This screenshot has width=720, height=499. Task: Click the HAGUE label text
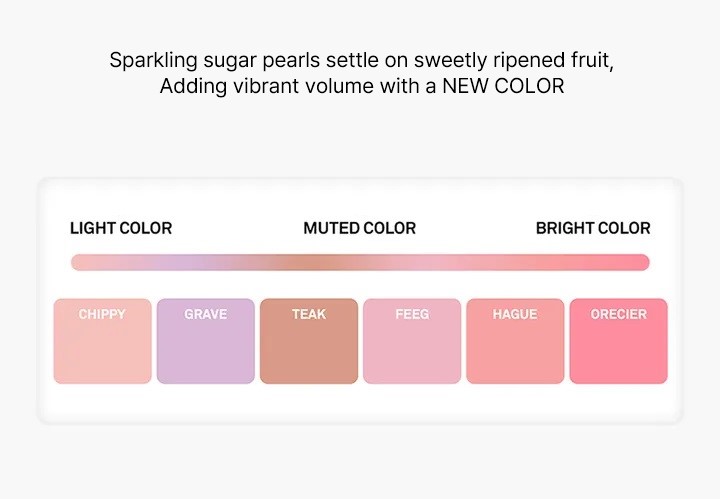click(515, 314)
